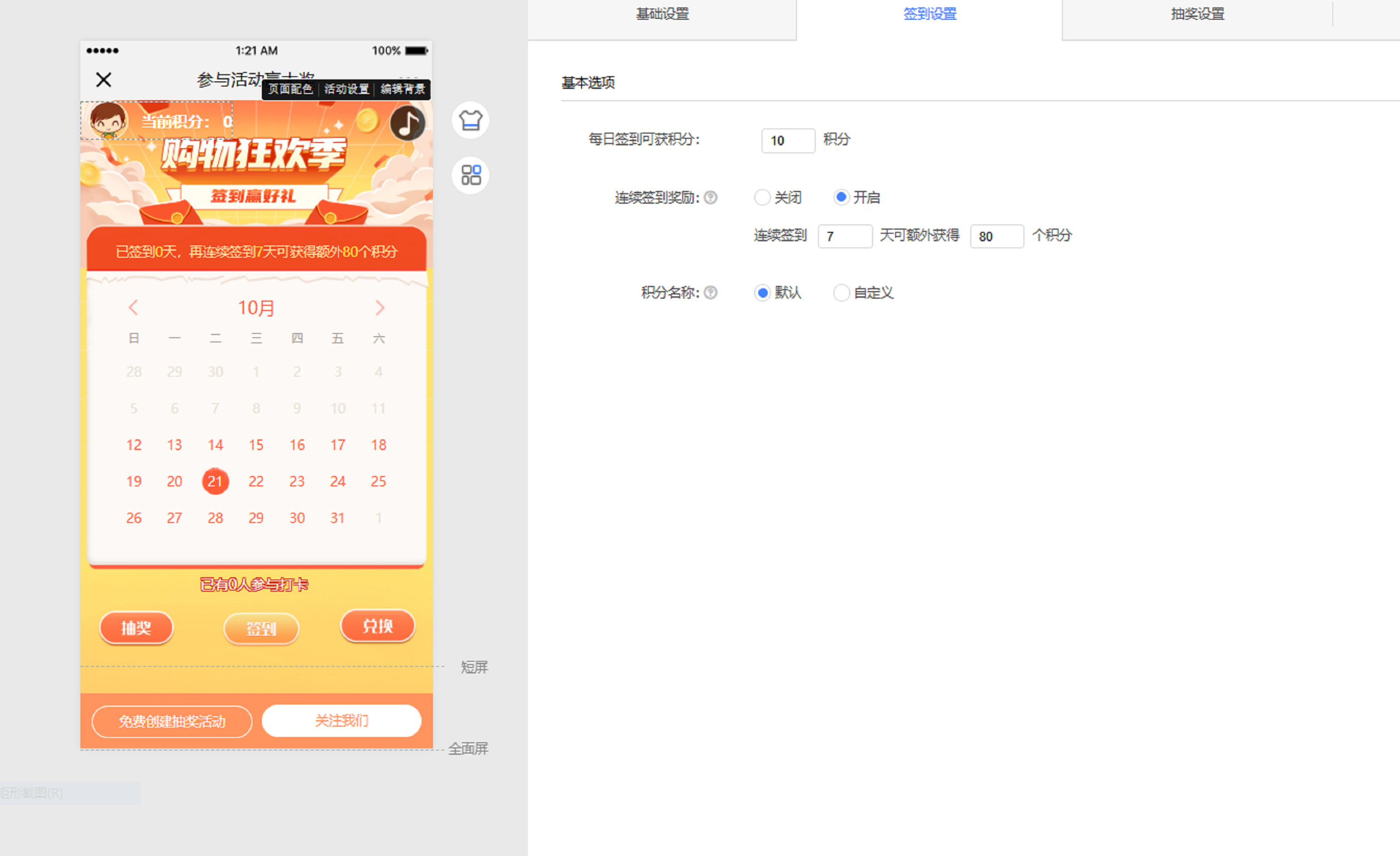Go to next month arrow

(x=379, y=308)
